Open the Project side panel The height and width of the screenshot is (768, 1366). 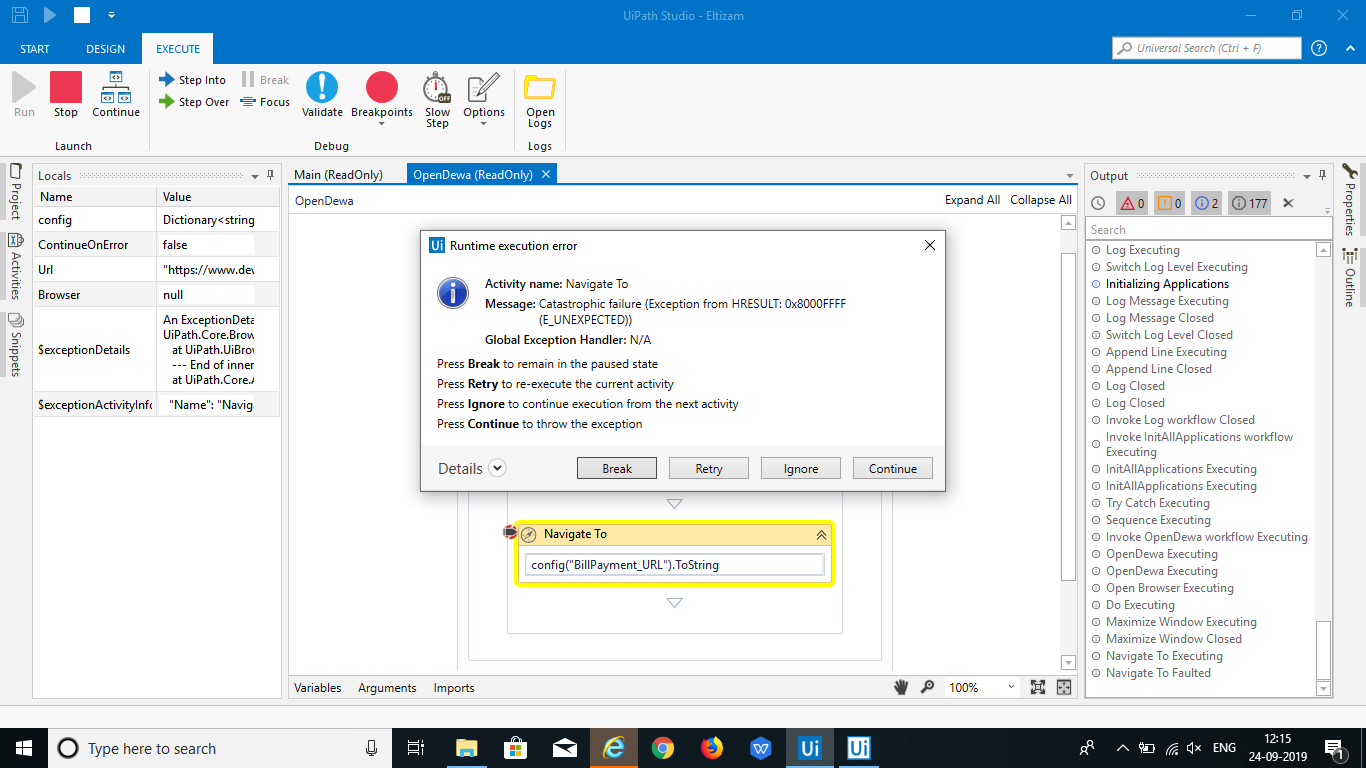15,191
